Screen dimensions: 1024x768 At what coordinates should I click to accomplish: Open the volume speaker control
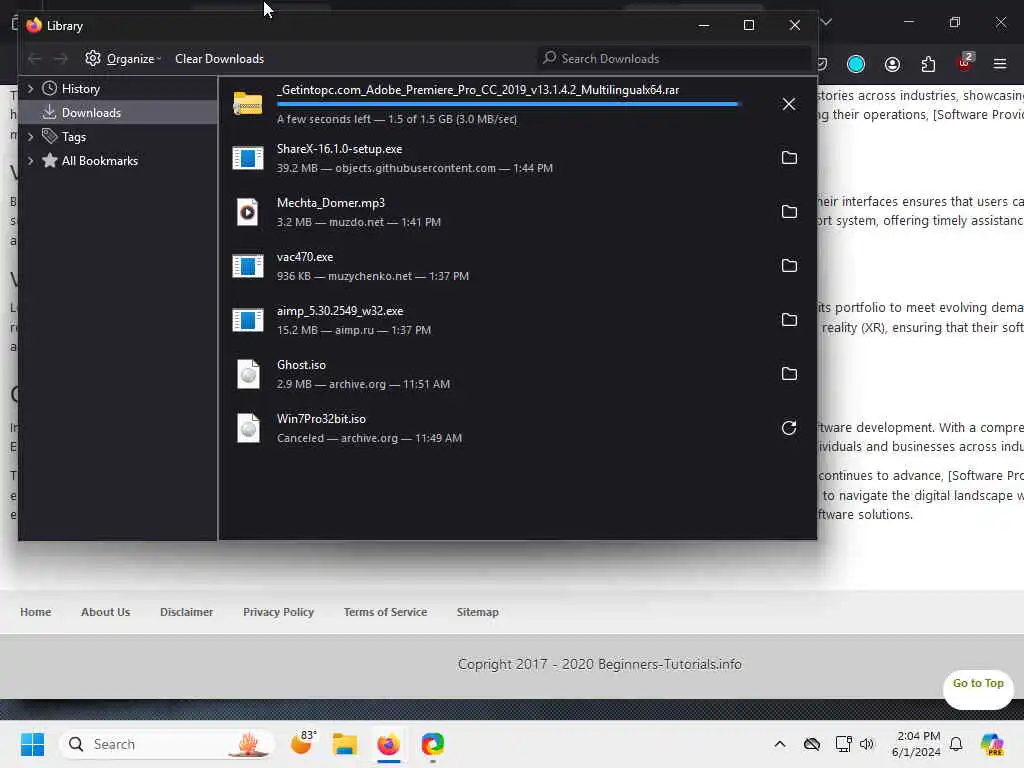867,744
